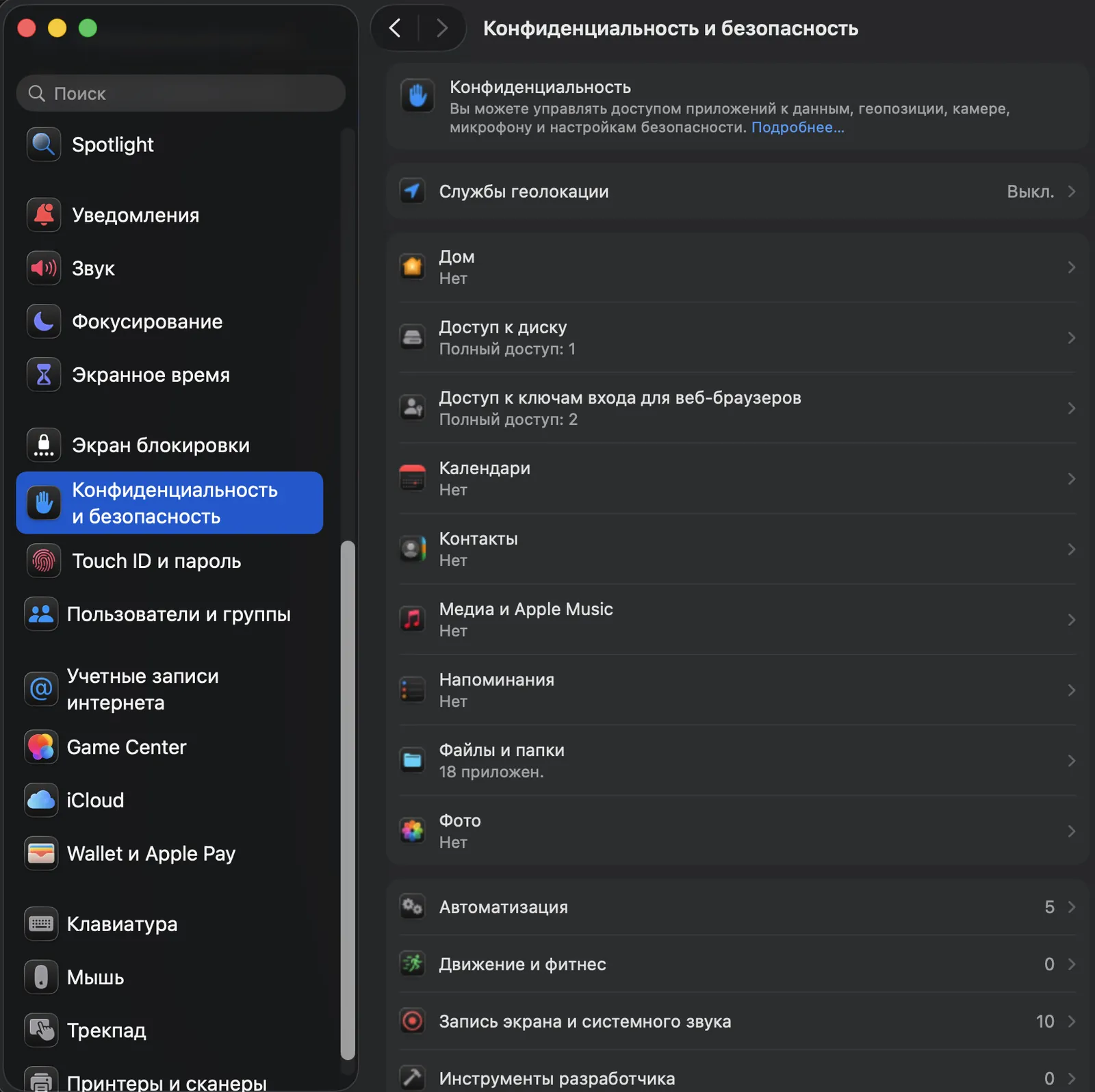Screen dimensions: 1095x1092
Task: Click the Screen Recording red circle icon
Action: (x=412, y=1022)
